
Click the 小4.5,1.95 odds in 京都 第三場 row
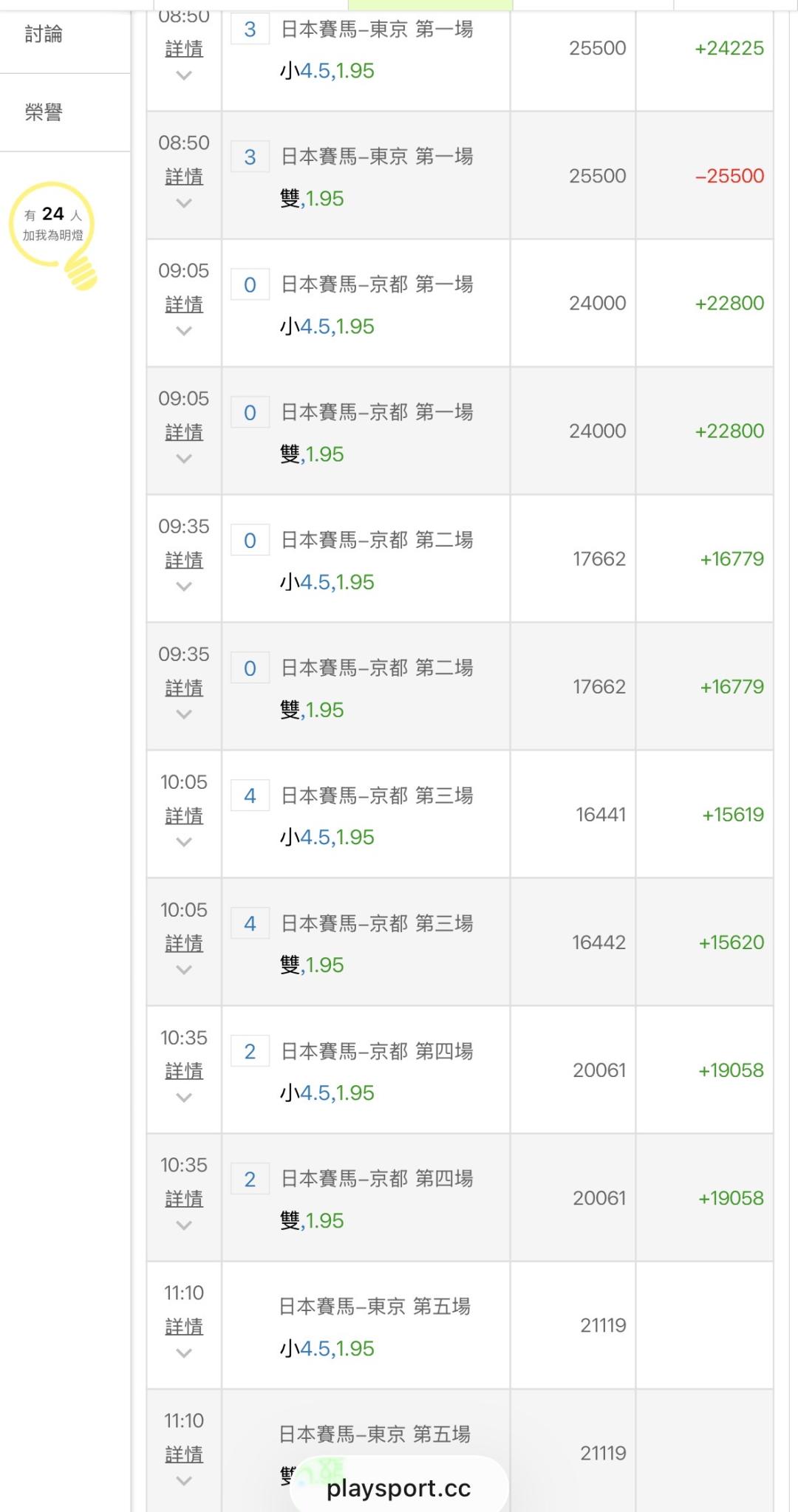pyautogui.click(x=327, y=837)
